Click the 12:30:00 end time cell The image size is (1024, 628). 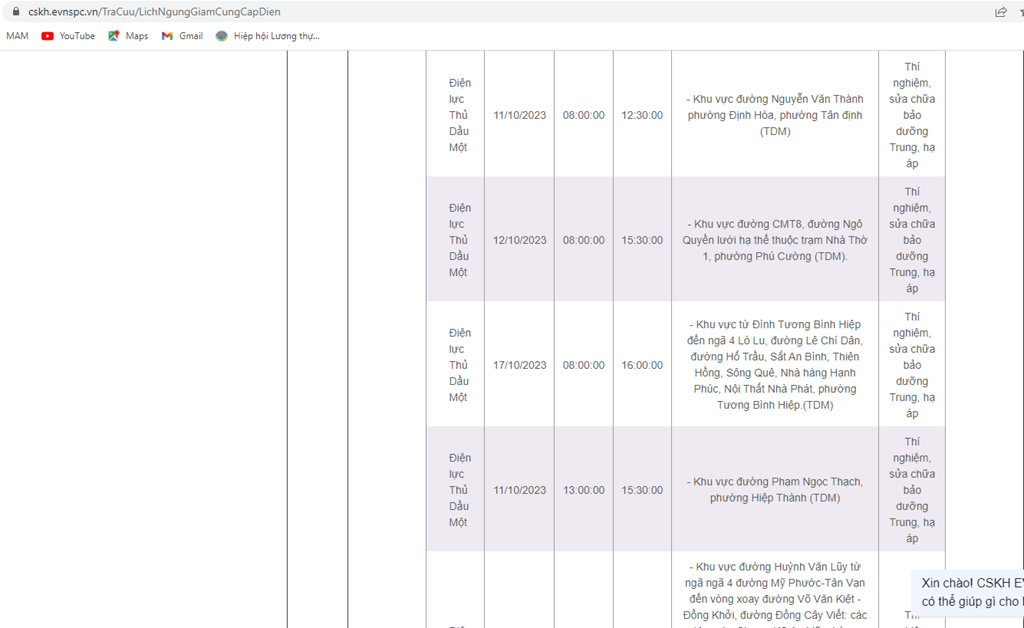pyautogui.click(x=642, y=115)
